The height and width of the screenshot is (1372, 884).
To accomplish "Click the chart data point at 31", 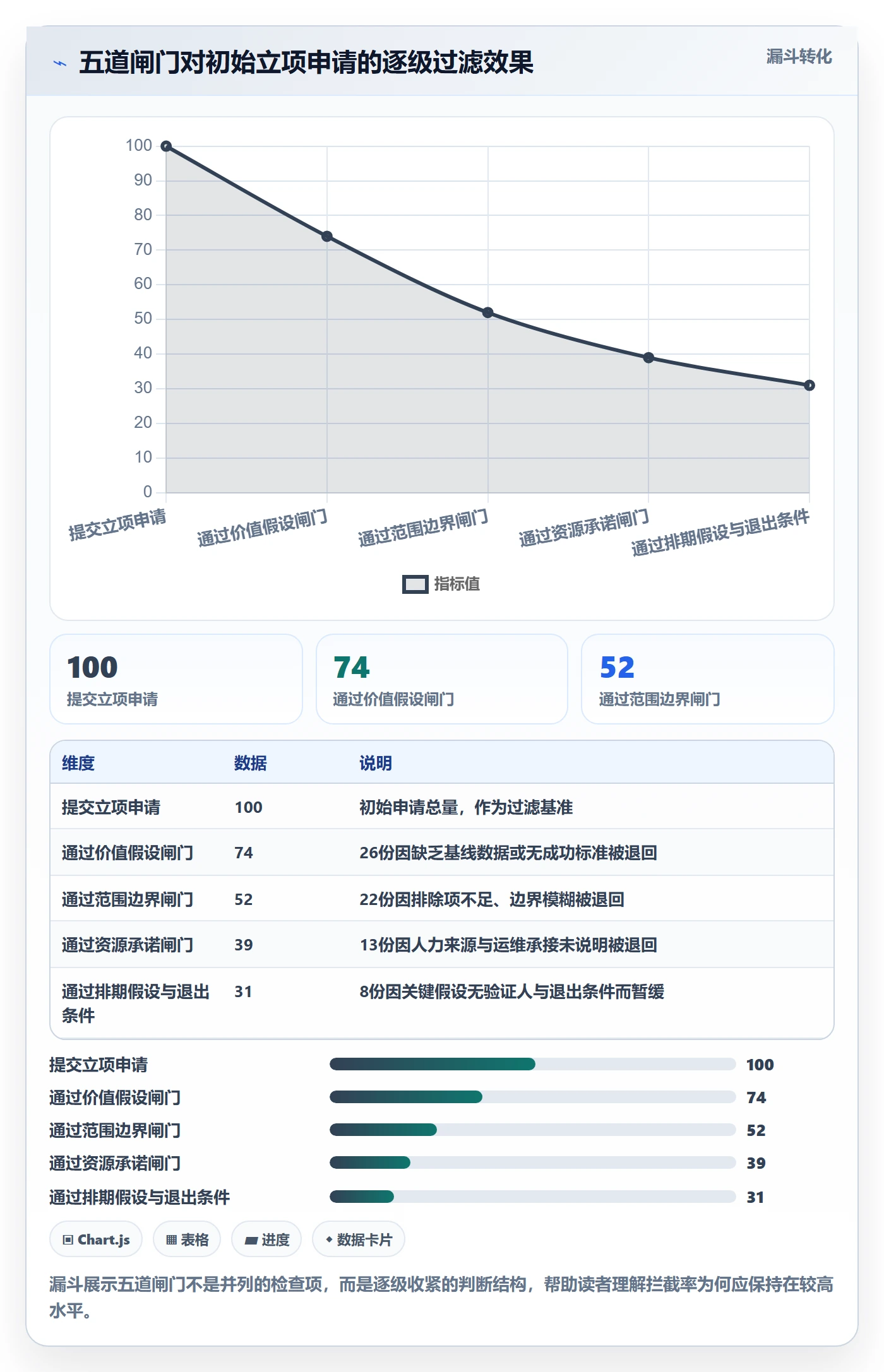I will coord(809,386).
